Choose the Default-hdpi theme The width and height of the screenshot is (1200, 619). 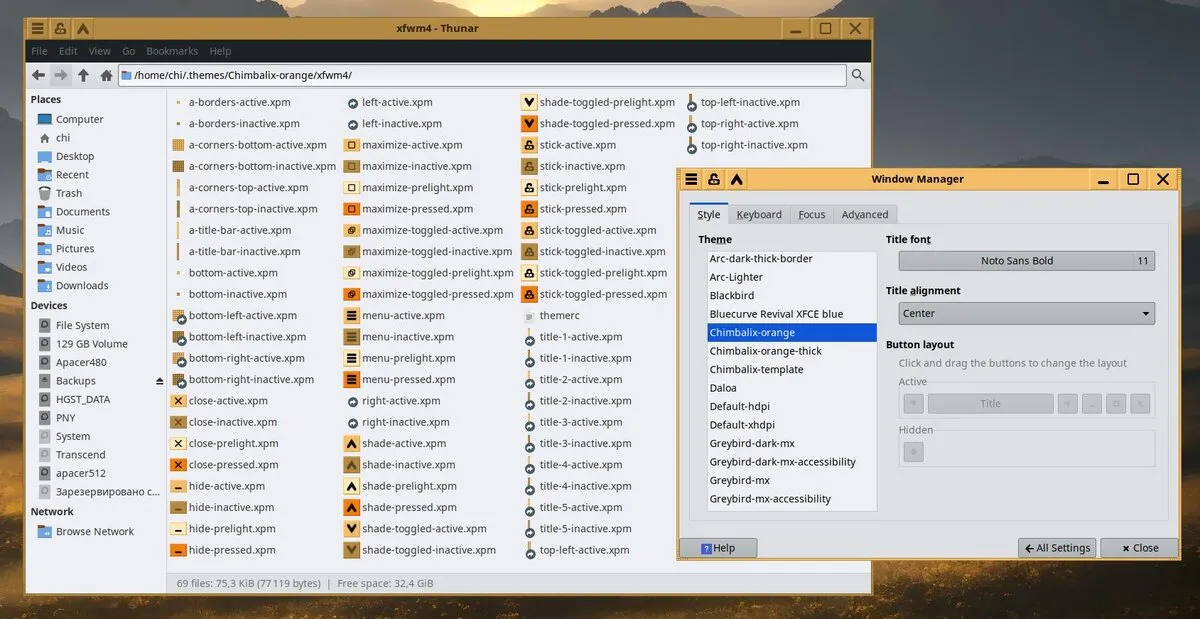791,406
